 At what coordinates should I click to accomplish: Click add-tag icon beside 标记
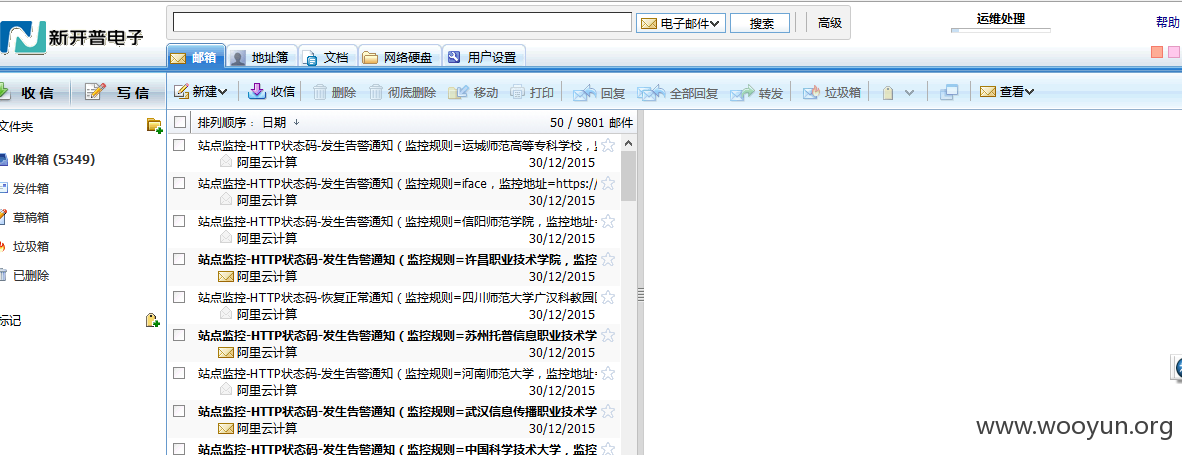pos(152,320)
